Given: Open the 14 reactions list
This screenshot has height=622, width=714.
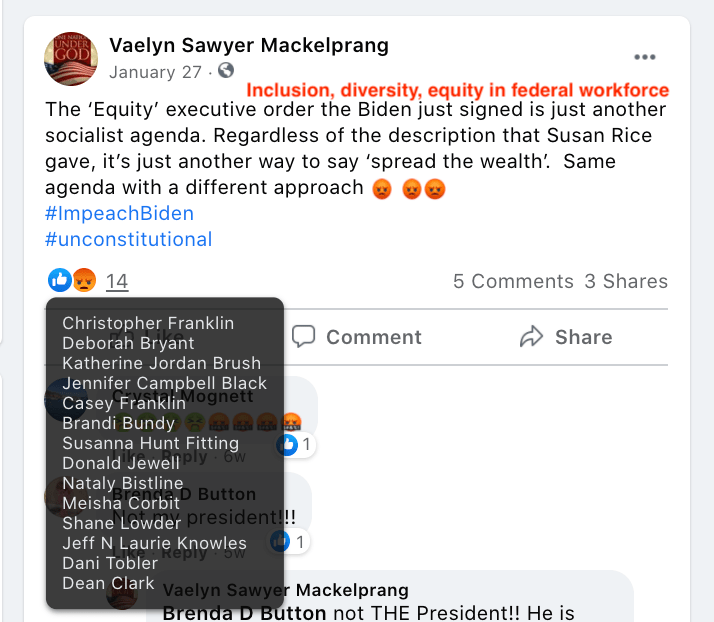Looking at the screenshot, I should pos(117,282).
